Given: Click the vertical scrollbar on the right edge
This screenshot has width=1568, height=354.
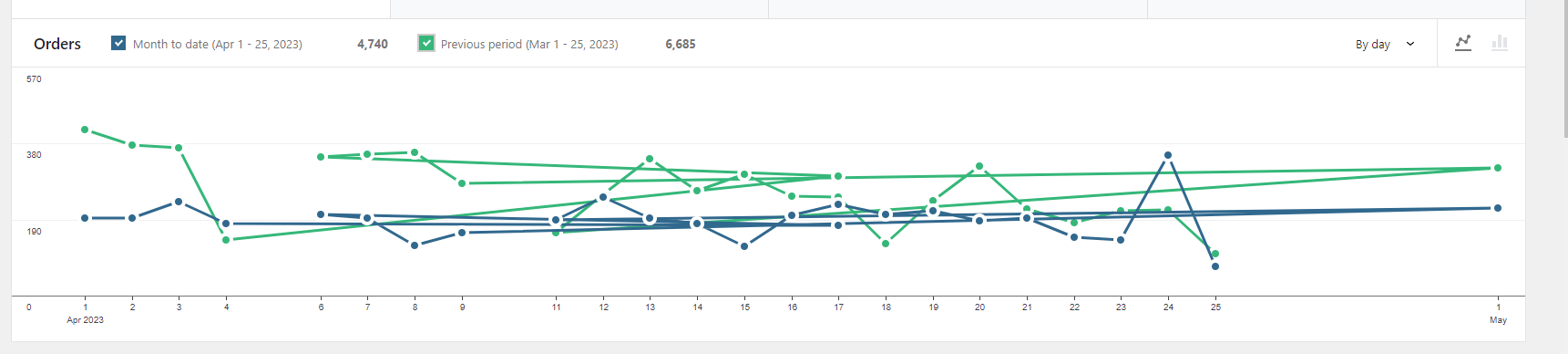Looking at the screenshot, I should [x=1564, y=68].
